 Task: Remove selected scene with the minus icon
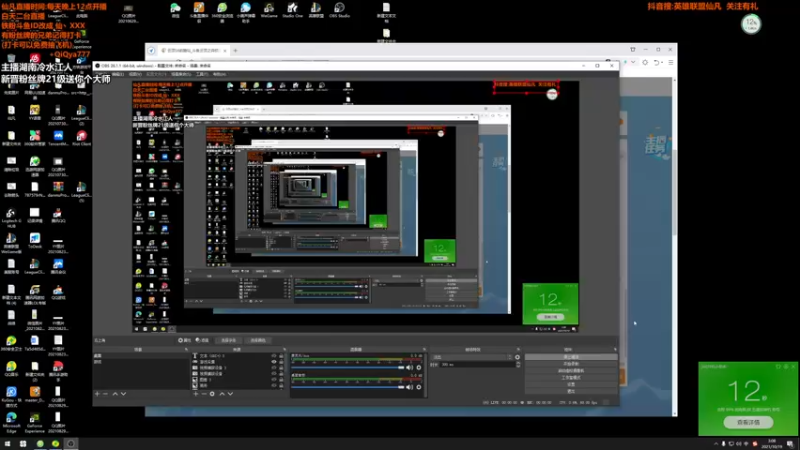point(106,394)
